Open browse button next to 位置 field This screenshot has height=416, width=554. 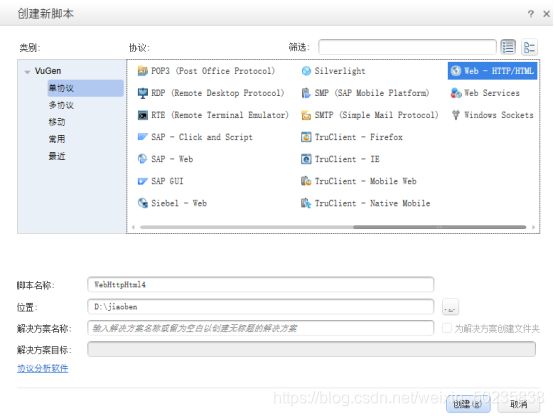[450, 307]
